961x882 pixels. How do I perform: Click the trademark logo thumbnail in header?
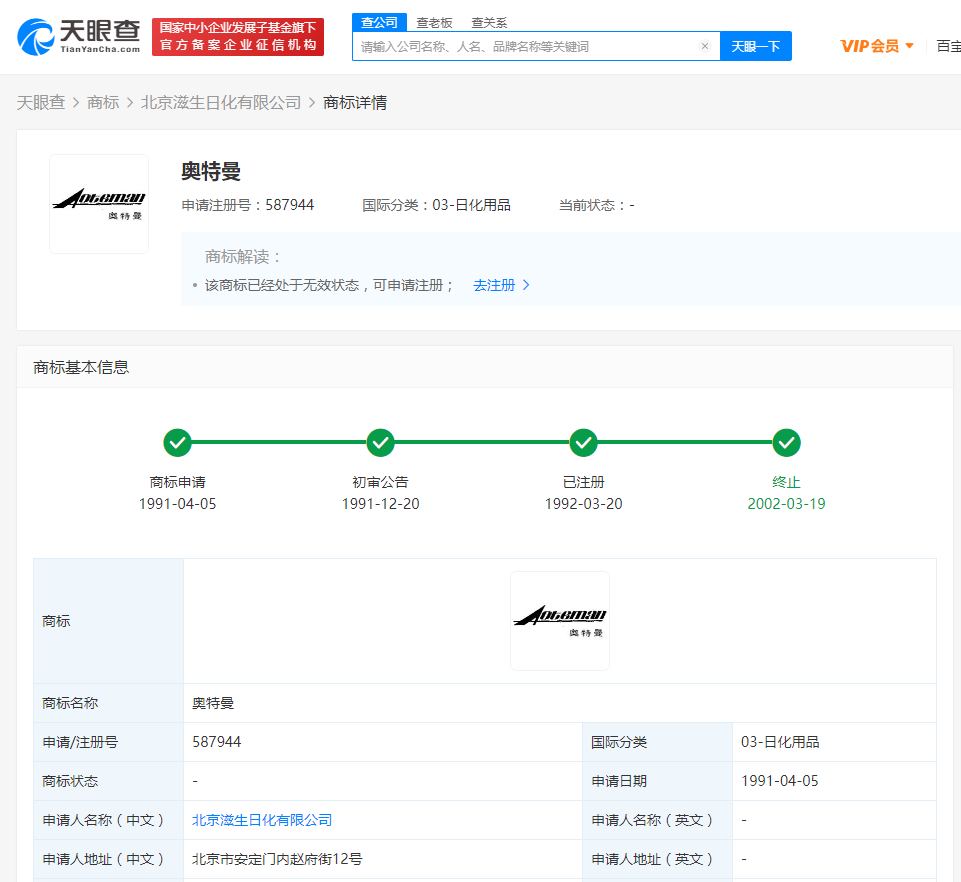pyautogui.click(x=99, y=204)
